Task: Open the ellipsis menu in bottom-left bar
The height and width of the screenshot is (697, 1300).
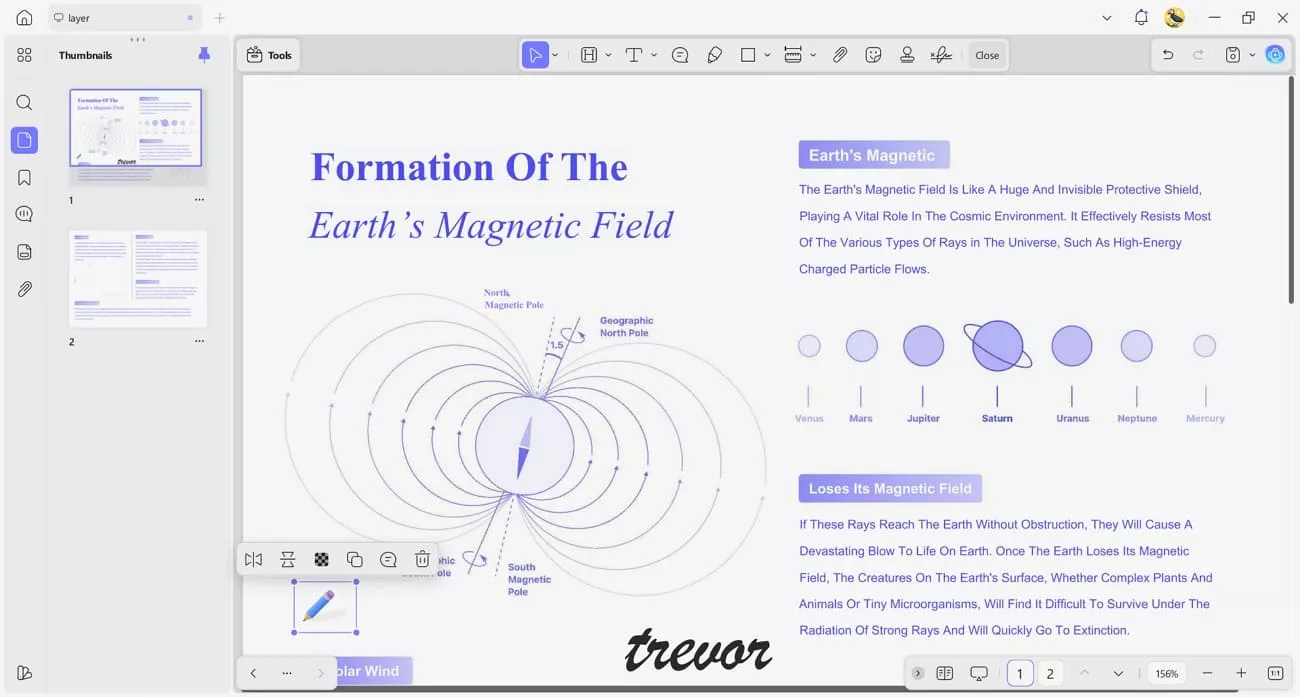Action: point(287,673)
